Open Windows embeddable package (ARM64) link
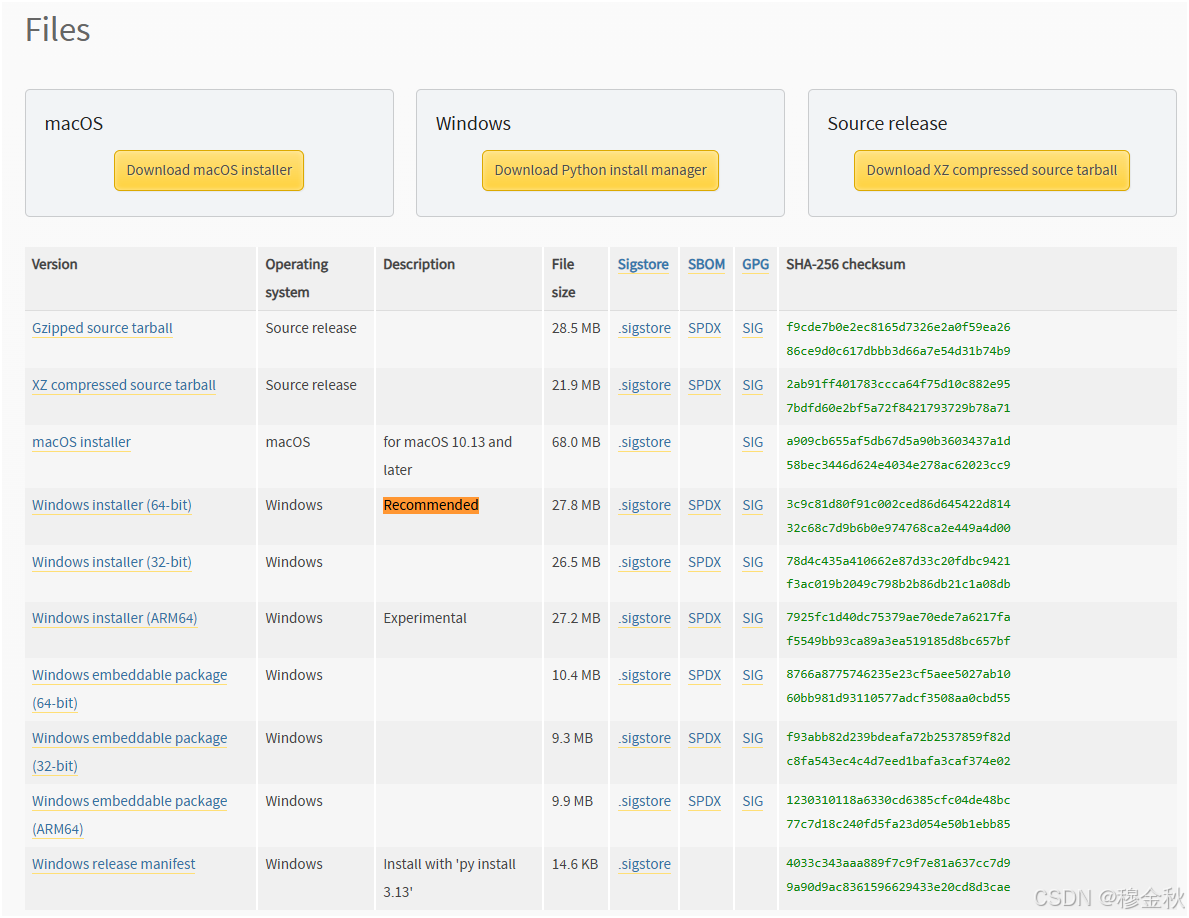This screenshot has width=1189, height=918. 130,814
